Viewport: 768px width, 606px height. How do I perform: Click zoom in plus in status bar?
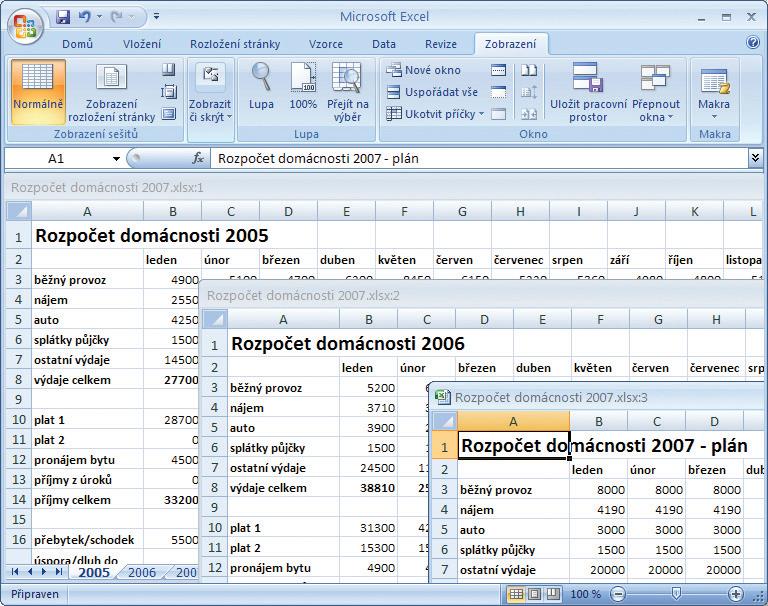tap(736, 594)
